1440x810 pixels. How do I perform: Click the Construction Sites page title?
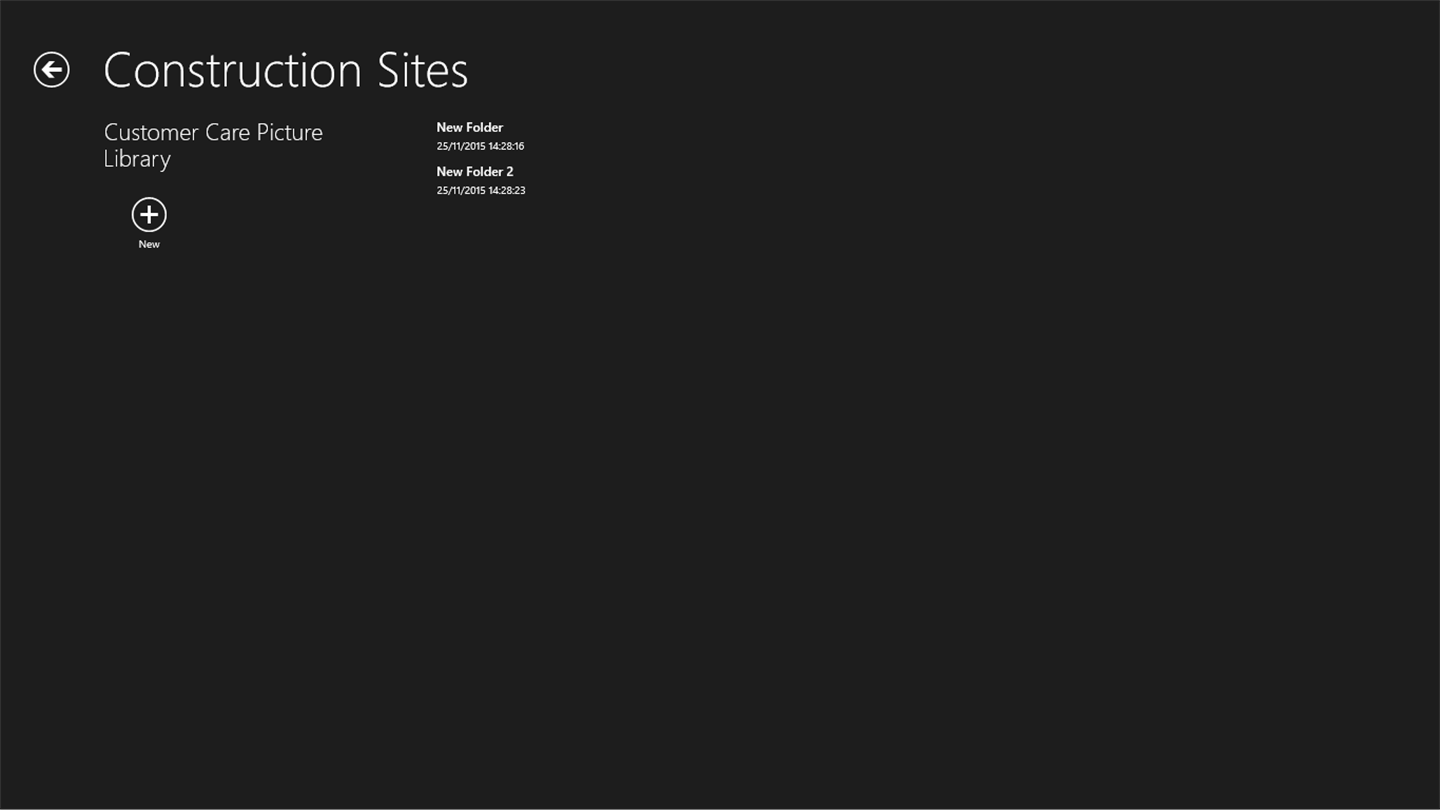[x=285, y=70]
